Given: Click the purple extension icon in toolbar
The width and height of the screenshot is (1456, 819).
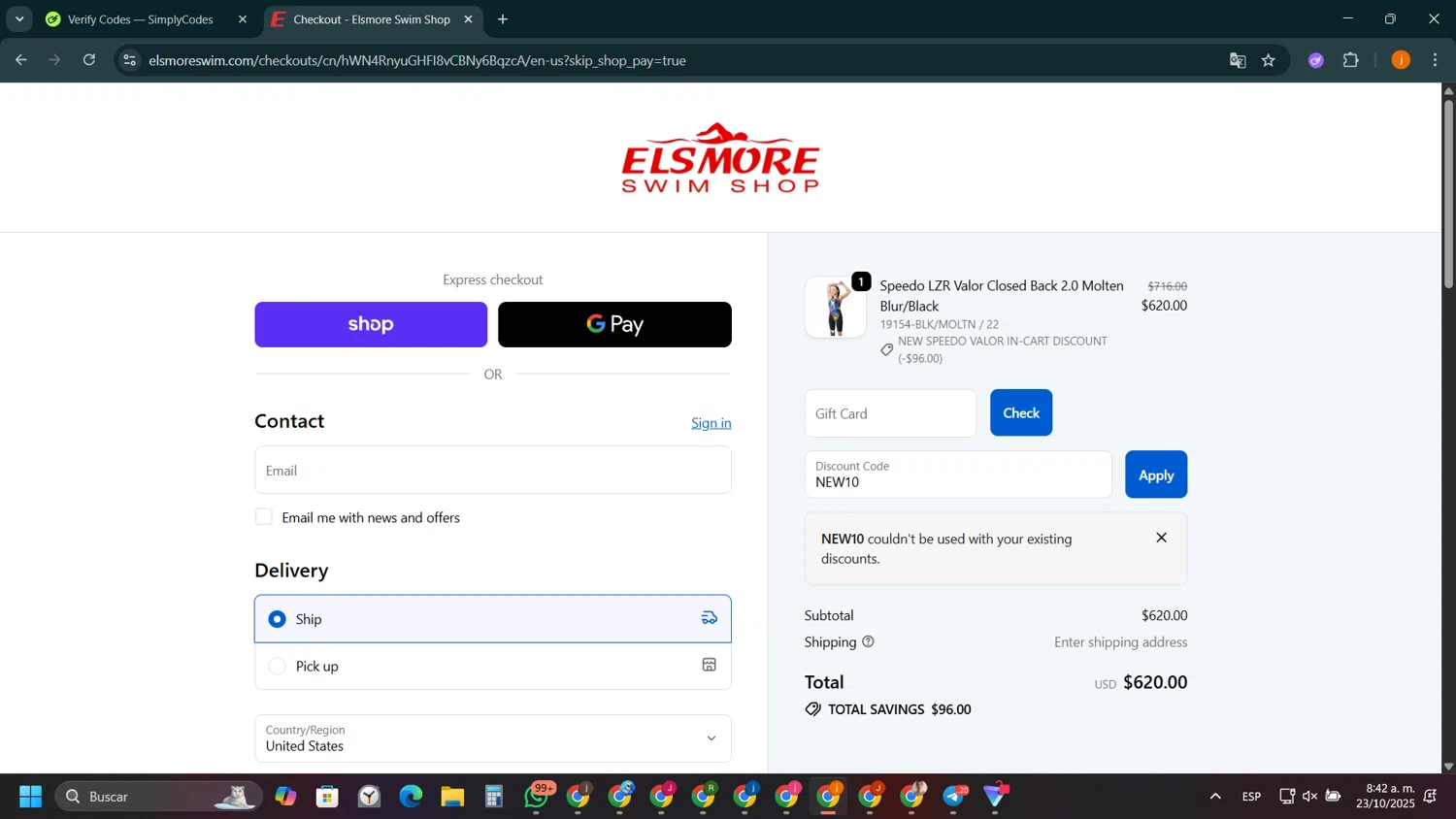Looking at the screenshot, I should click(x=1316, y=60).
